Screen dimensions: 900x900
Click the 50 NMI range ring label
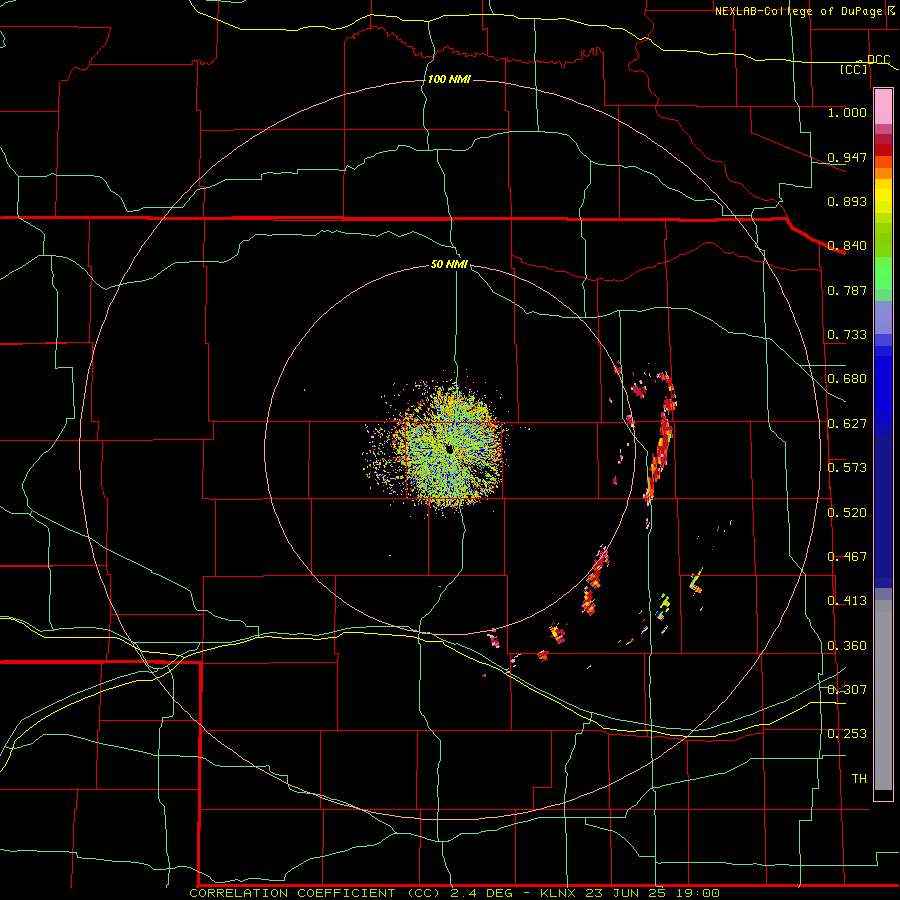[x=449, y=265]
